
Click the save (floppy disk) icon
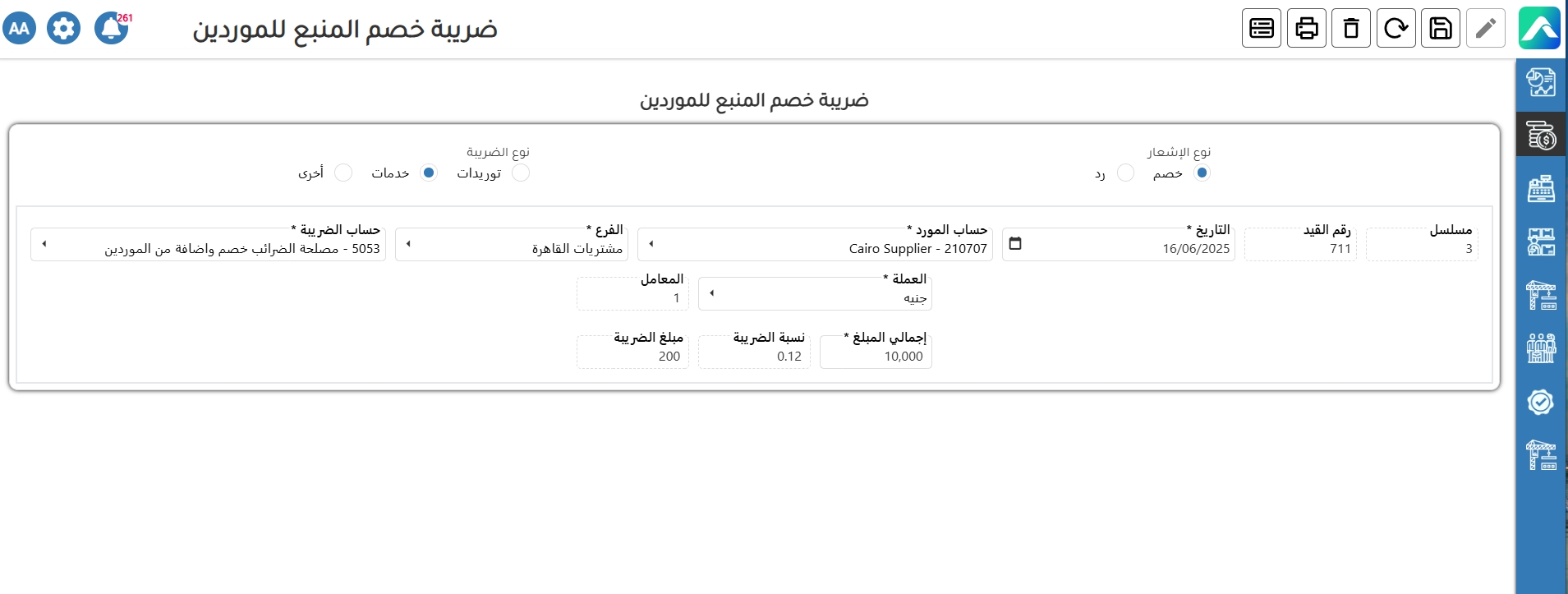[1441, 29]
